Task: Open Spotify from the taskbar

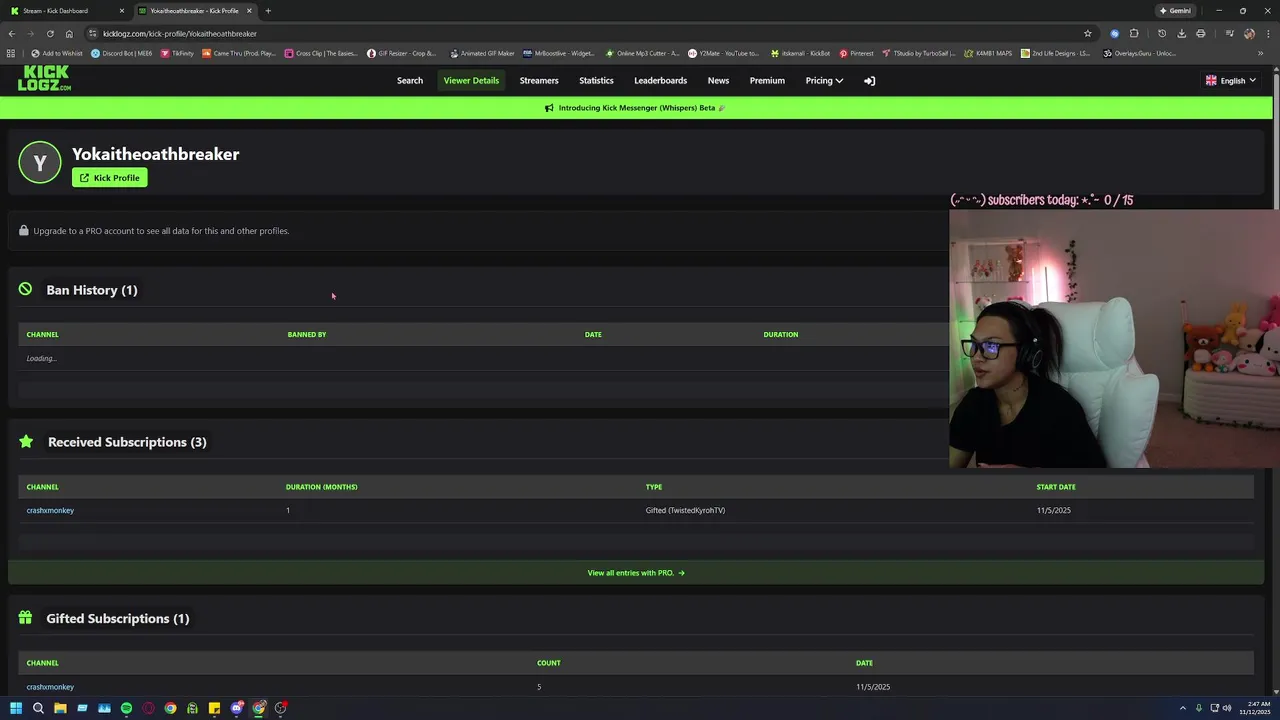Action: pyautogui.click(x=126, y=708)
